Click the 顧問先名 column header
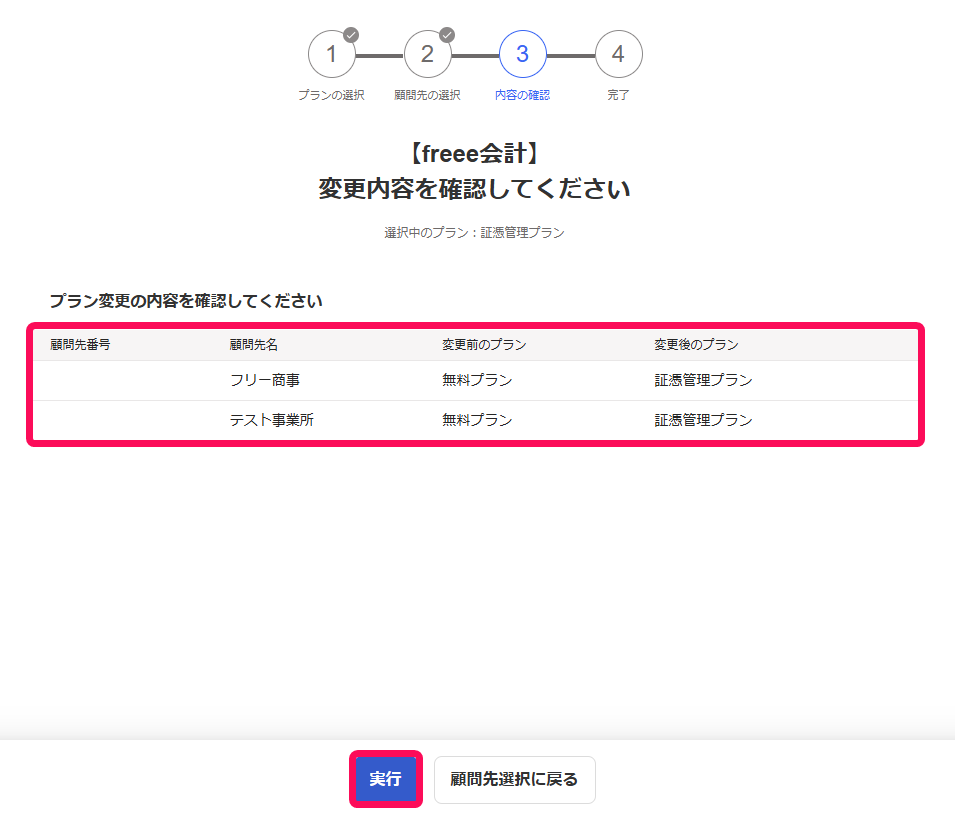Viewport: 955px width, 819px height. click(x=254, y=345)
